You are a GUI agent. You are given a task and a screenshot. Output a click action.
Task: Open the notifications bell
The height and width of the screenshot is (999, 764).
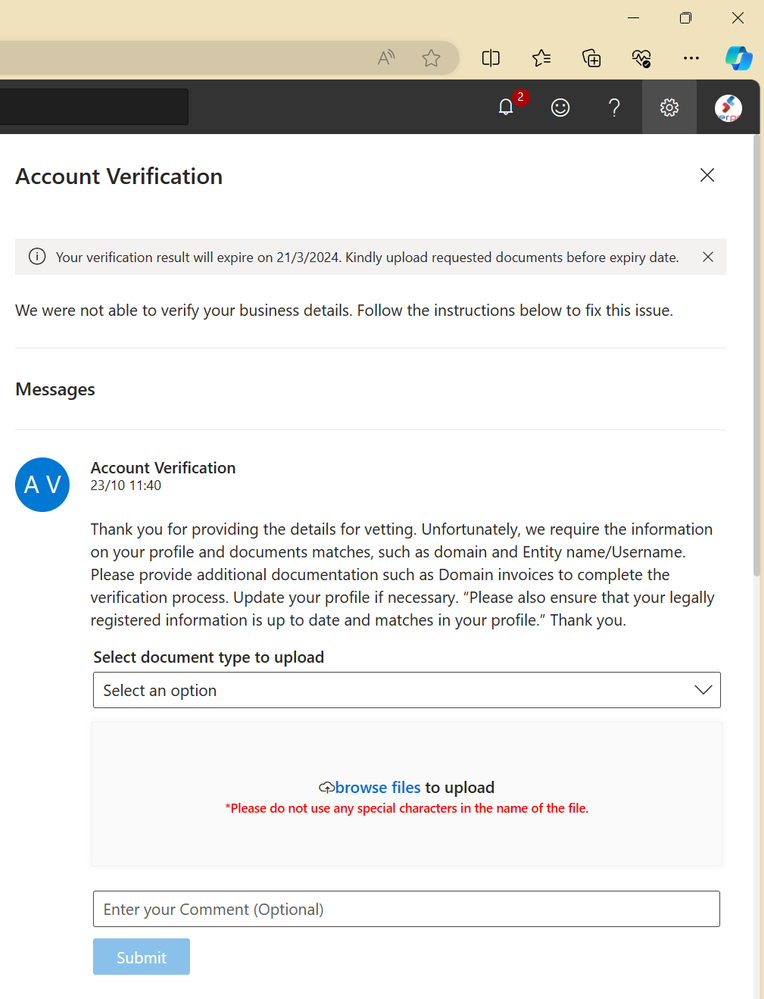tap(506, 107)
